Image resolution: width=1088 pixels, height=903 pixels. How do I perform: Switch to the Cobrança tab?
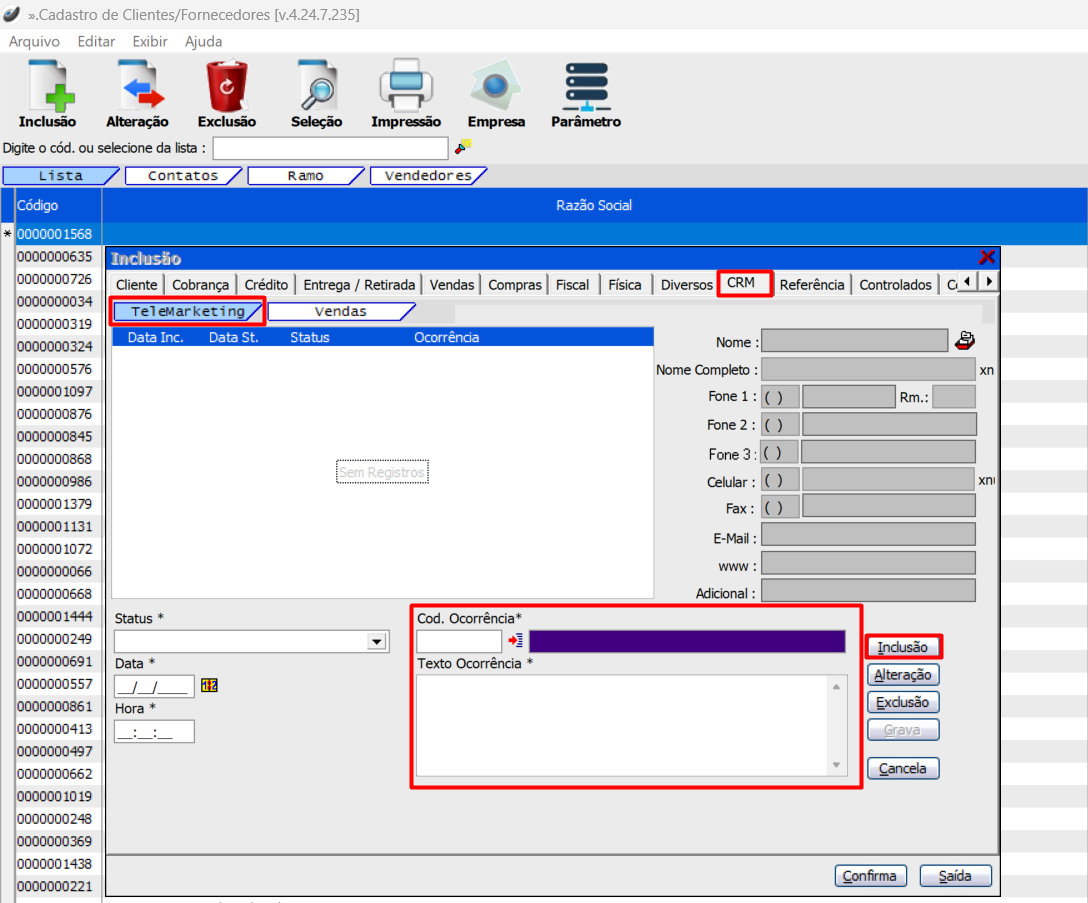click(x=201, y=285)
